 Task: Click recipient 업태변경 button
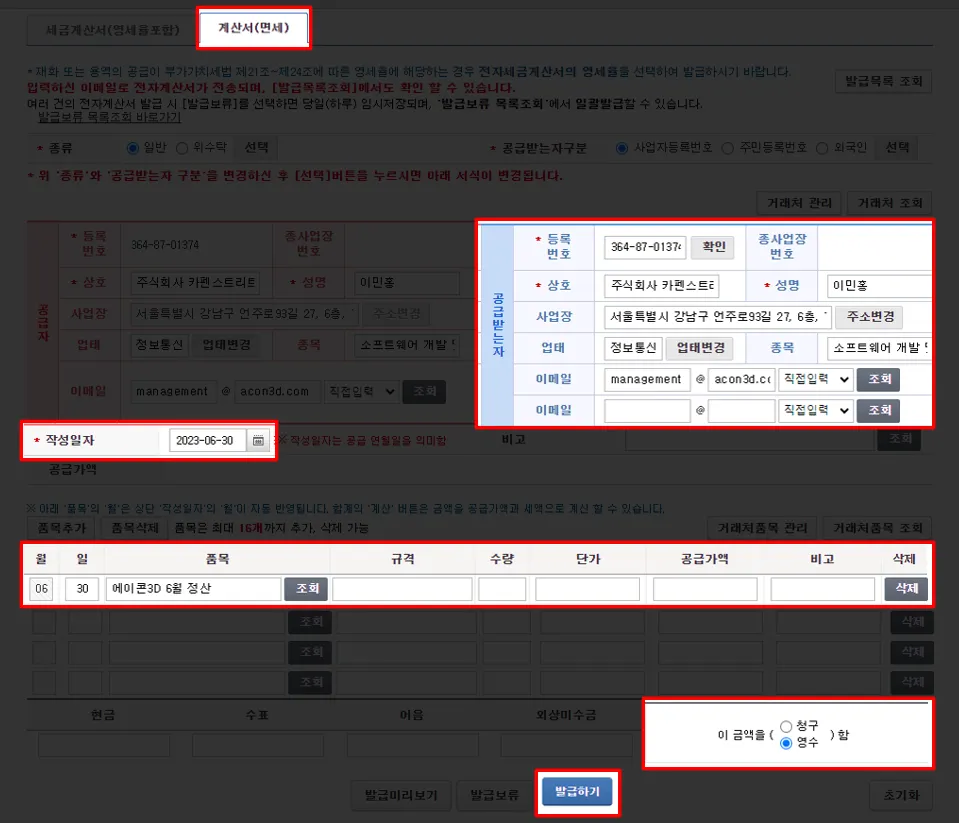click(700, 348)
